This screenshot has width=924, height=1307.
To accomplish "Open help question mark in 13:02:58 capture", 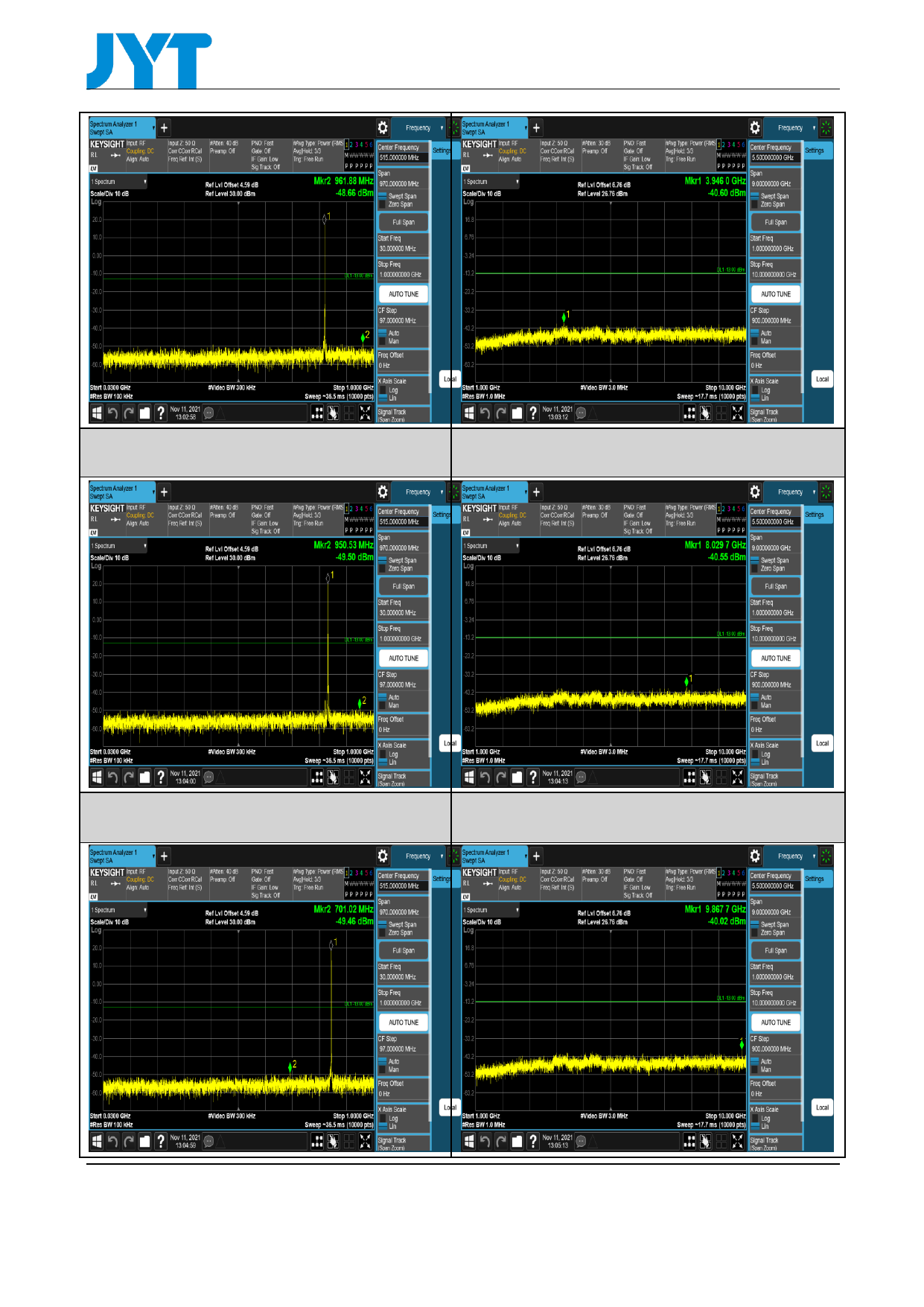I will click(x=161, y=413).
